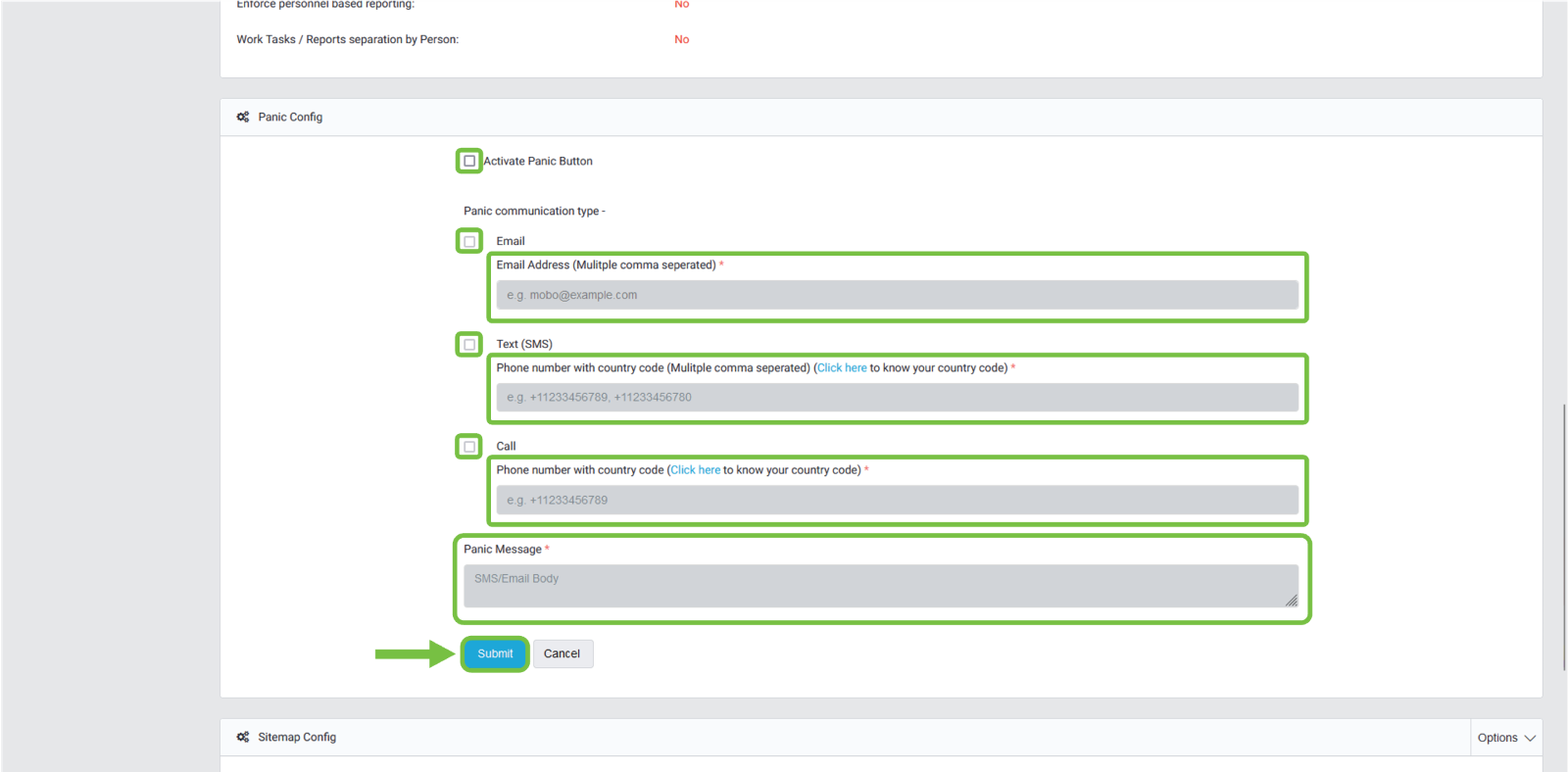This screenshot has height=772, width=1568.
Task: Click the Panic Message resize handle
Action: [x=1291, y=601]
